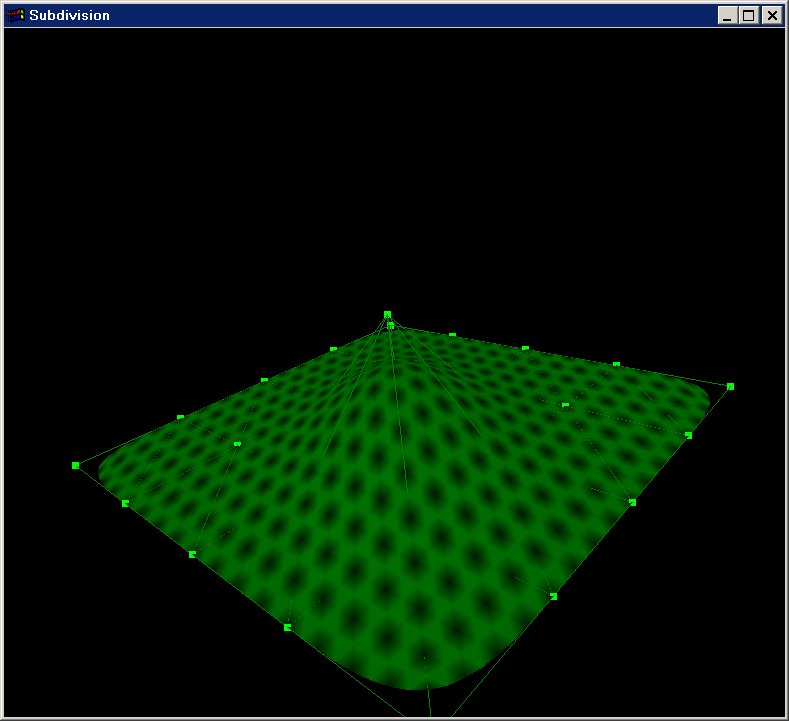Viewport: 789px width, 721px height.
Task: Select interior control point on surface's left side
Action: pyautogui.click(x=237, y=444)
